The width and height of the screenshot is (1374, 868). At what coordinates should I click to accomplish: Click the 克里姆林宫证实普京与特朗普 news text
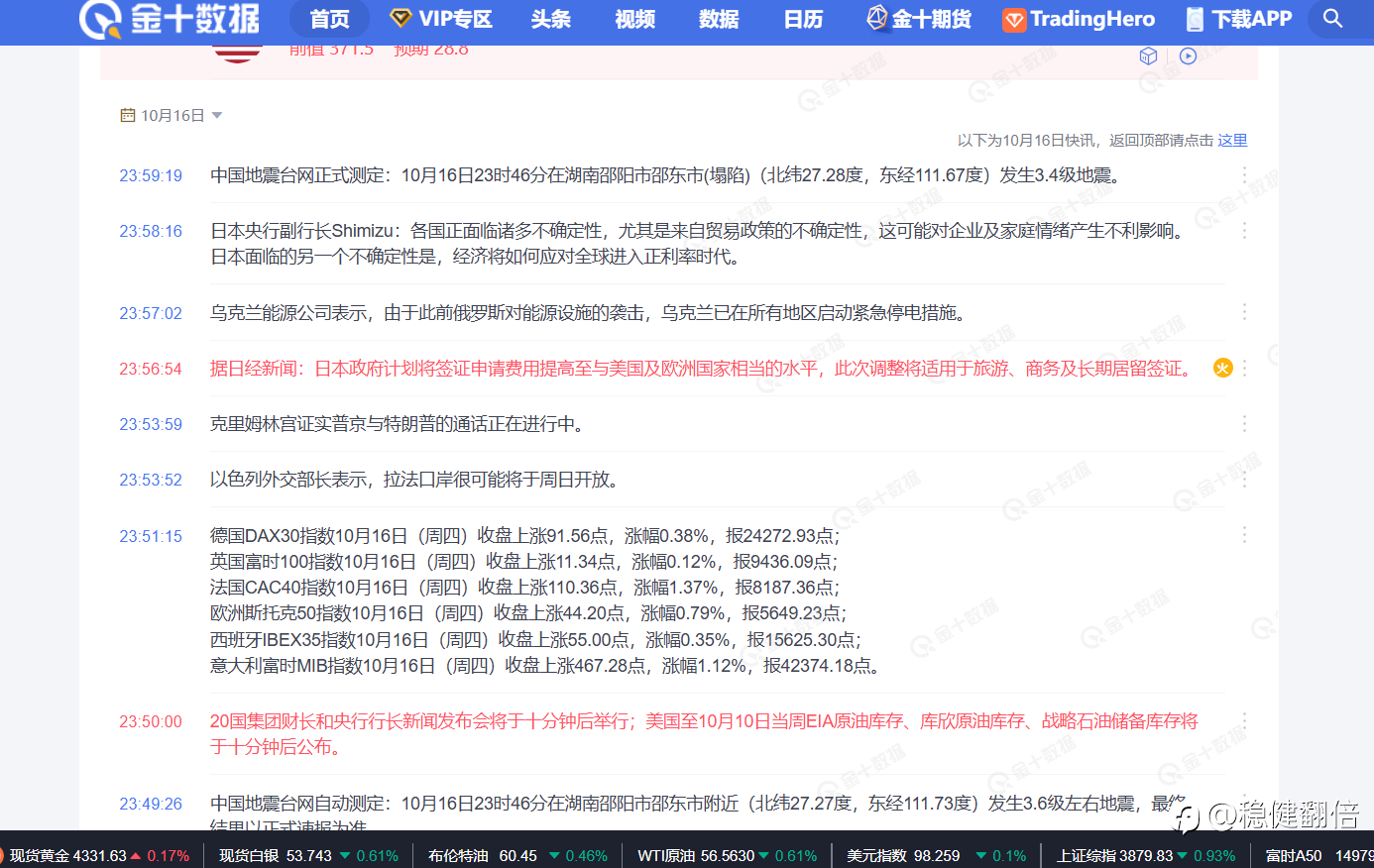401,424
